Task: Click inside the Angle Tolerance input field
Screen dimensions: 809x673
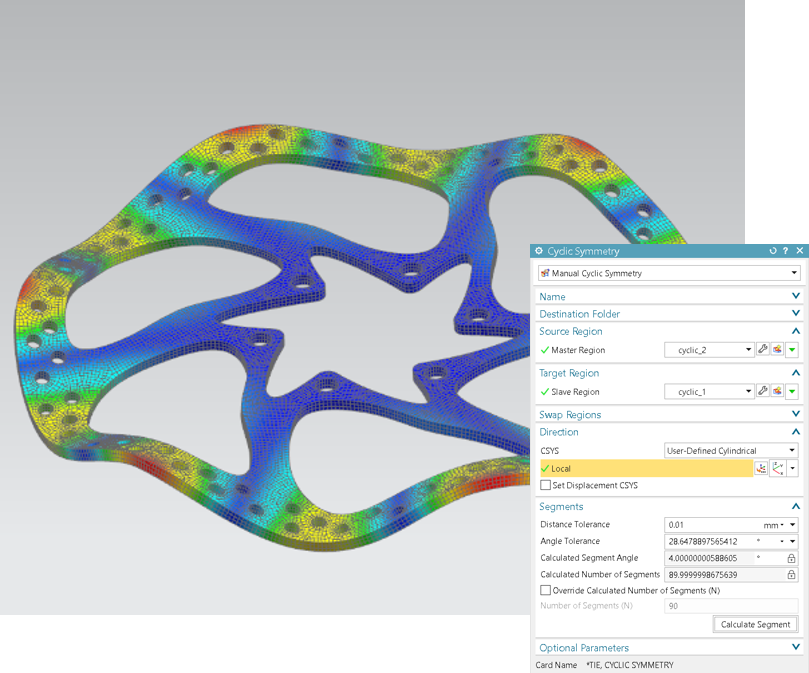Action: (700, 540)
